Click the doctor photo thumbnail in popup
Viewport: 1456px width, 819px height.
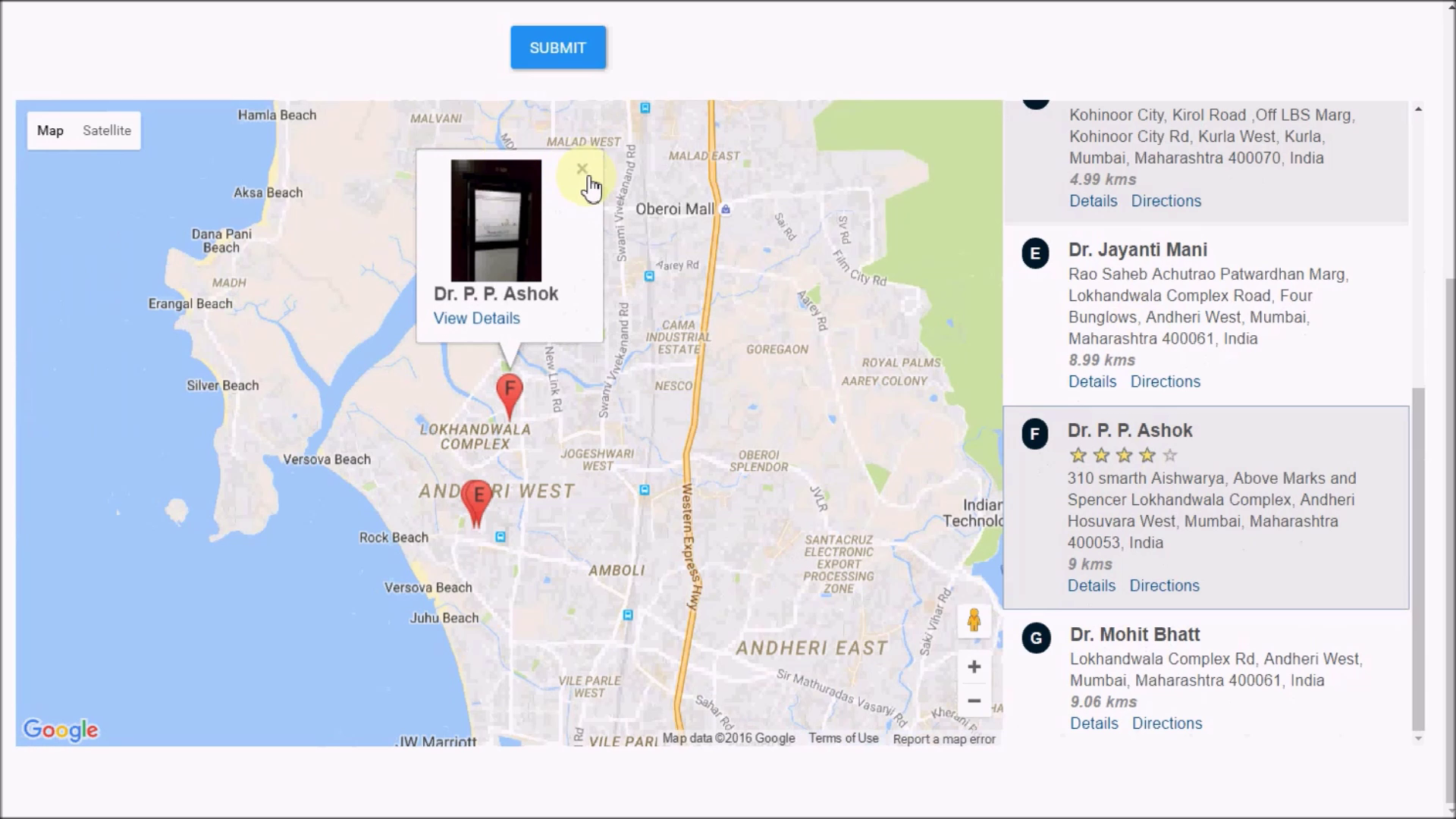coord(496,220)
